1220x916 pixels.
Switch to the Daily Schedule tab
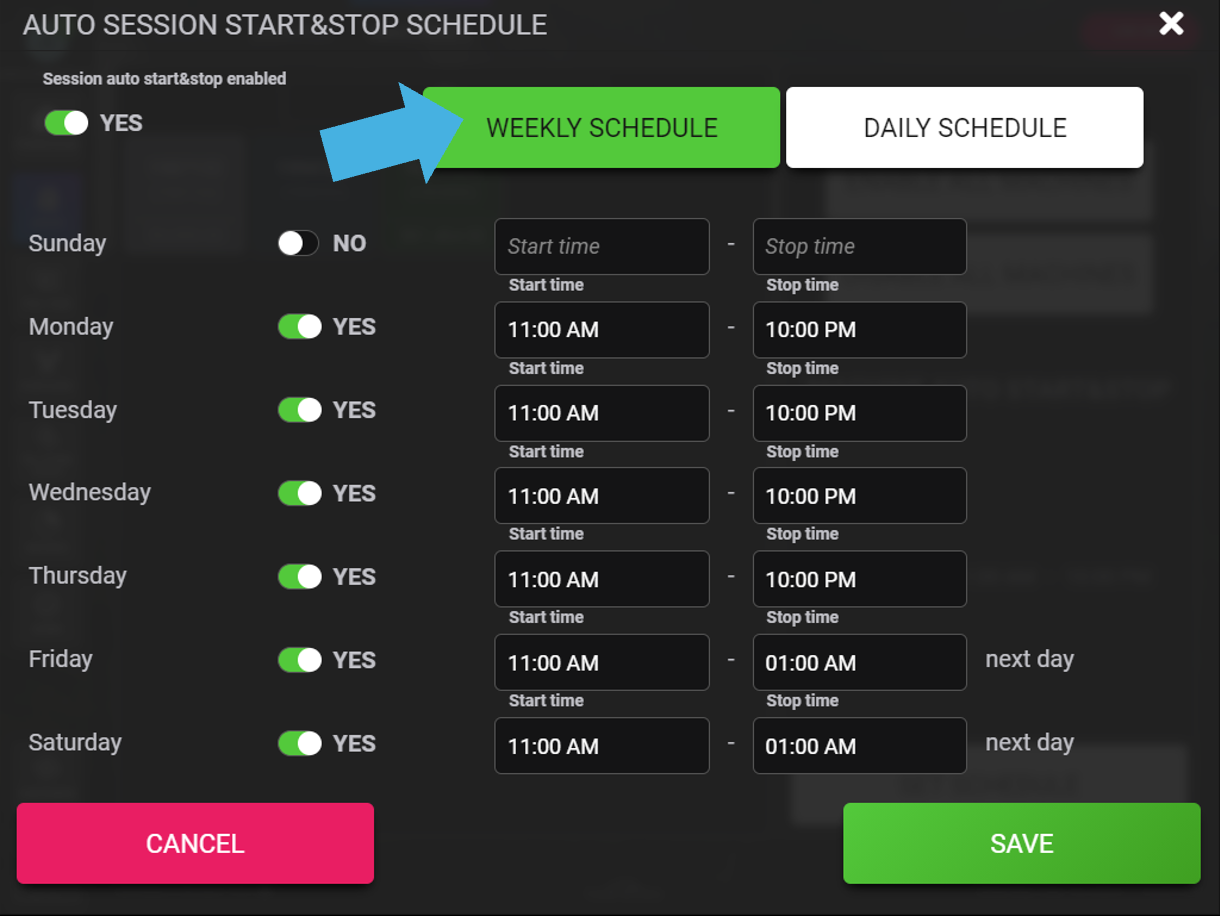tap(964, 128)
